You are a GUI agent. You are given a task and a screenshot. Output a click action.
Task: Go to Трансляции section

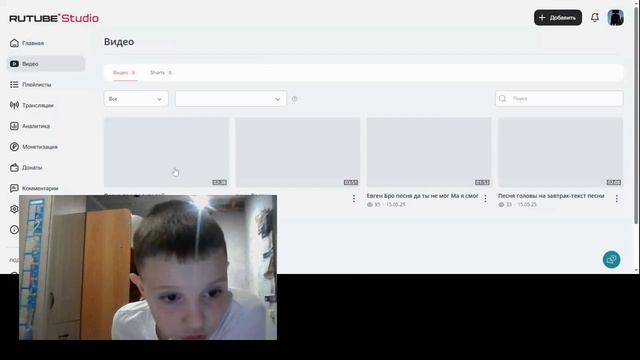[32, 105]
